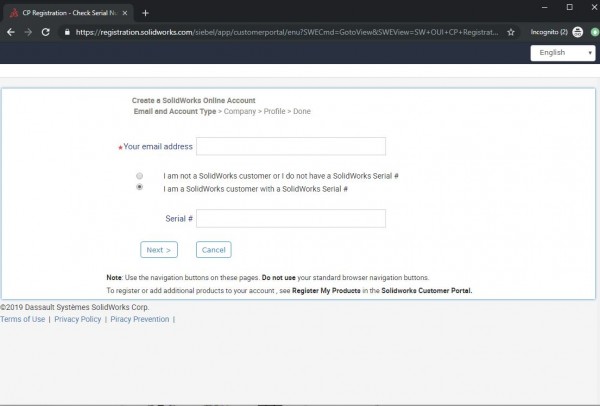Viewport: 600px width, 406px height.
Task: Open the Terms of Use link
Action: pyautogui.click(x=23, y=319)
